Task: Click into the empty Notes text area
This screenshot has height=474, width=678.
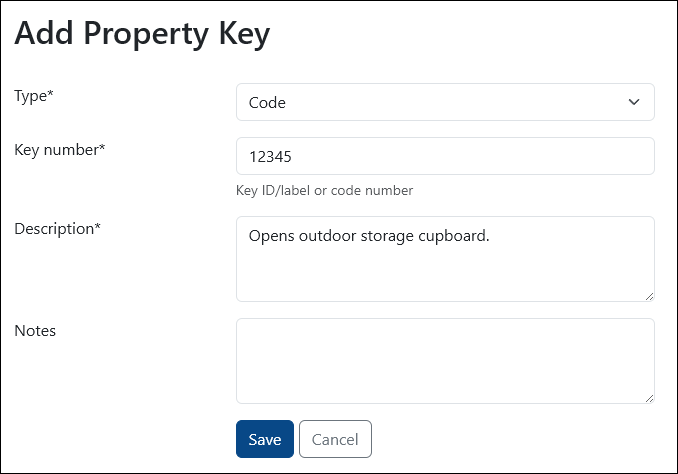Action: coord(445,361)
